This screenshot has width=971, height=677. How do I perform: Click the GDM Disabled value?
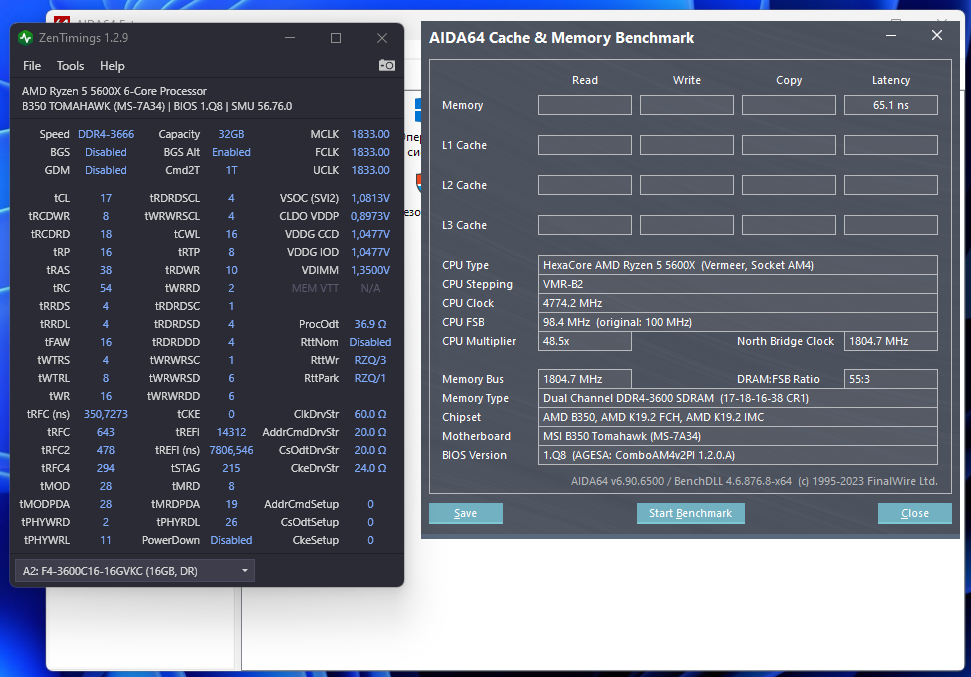[106, 170]
